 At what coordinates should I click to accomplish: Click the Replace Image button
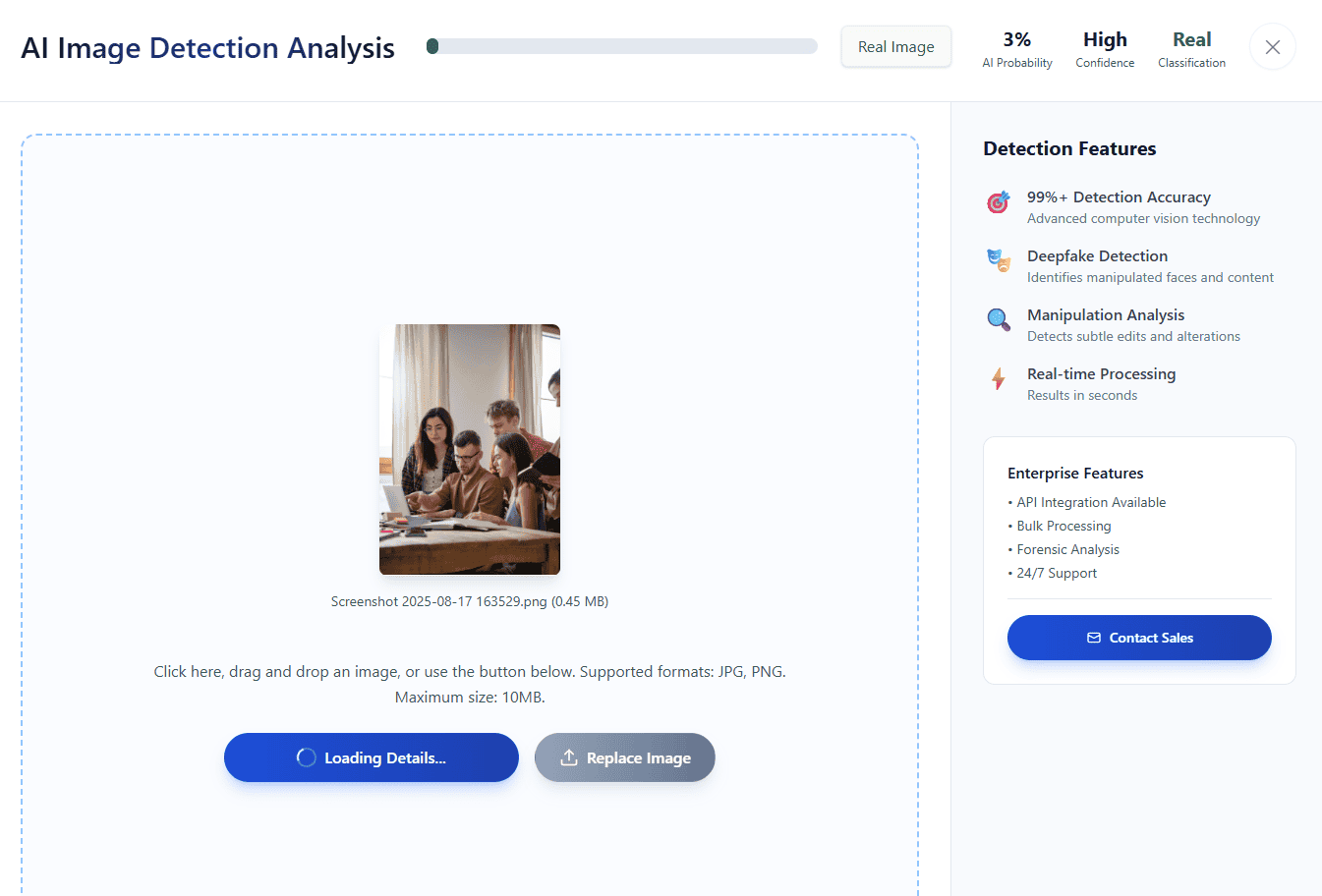pyautogui.click(x=625, y=757)
